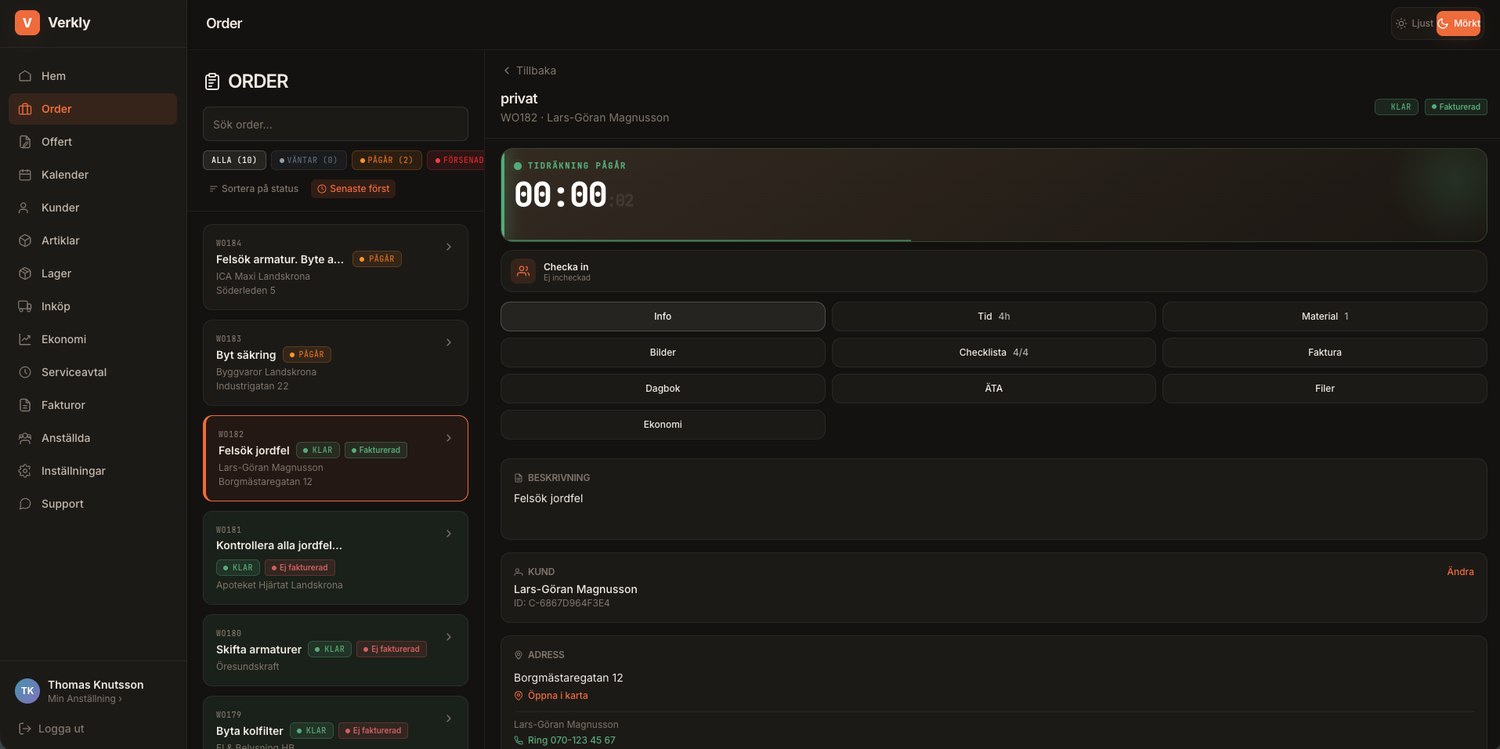Image resolution: width=1500 pixels, height=749 pixels.
Task: Click Ändra to change the customer
Action: pyautogui.click(x=1460, y=572)
